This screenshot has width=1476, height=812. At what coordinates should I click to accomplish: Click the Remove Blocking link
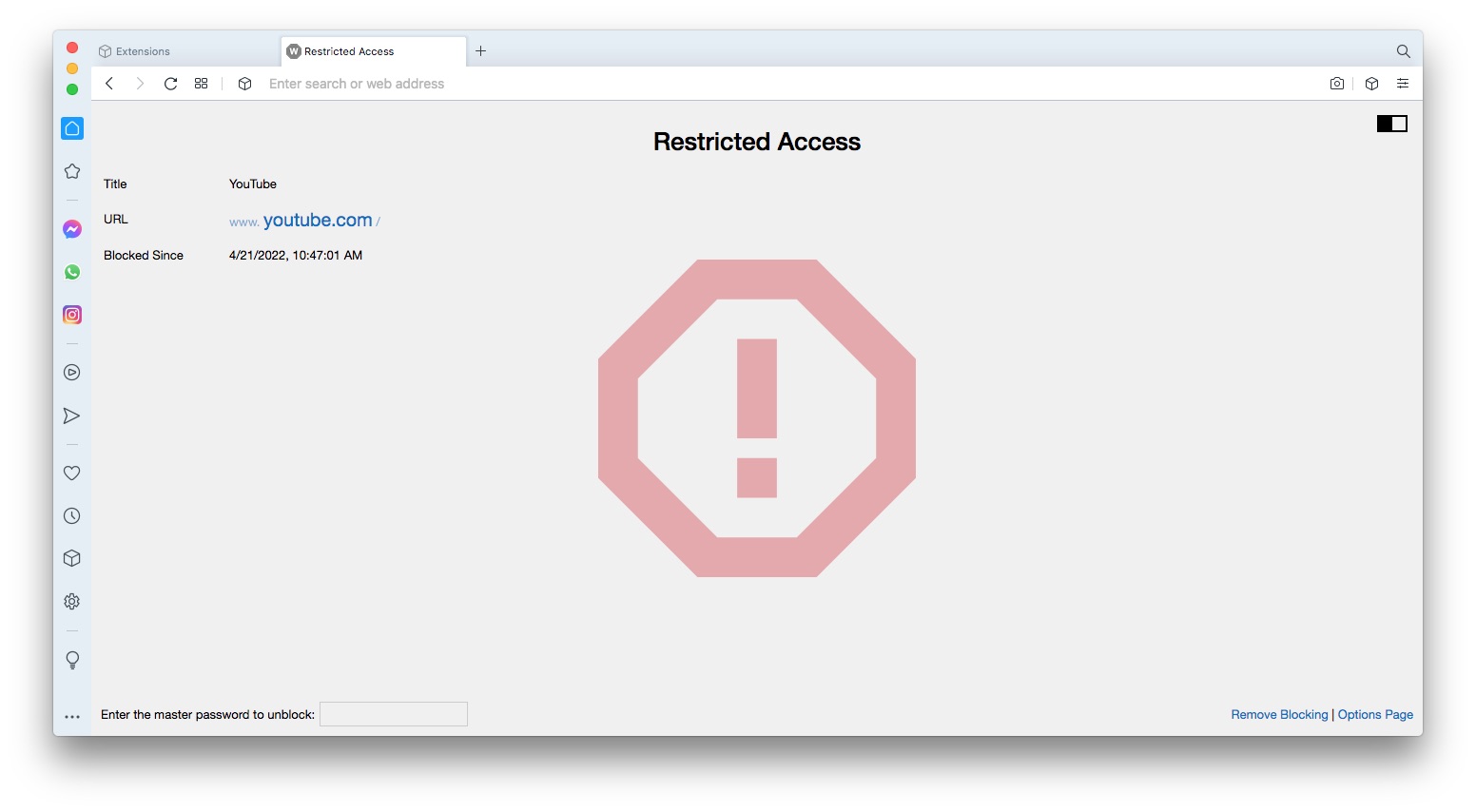[1279, 715]
